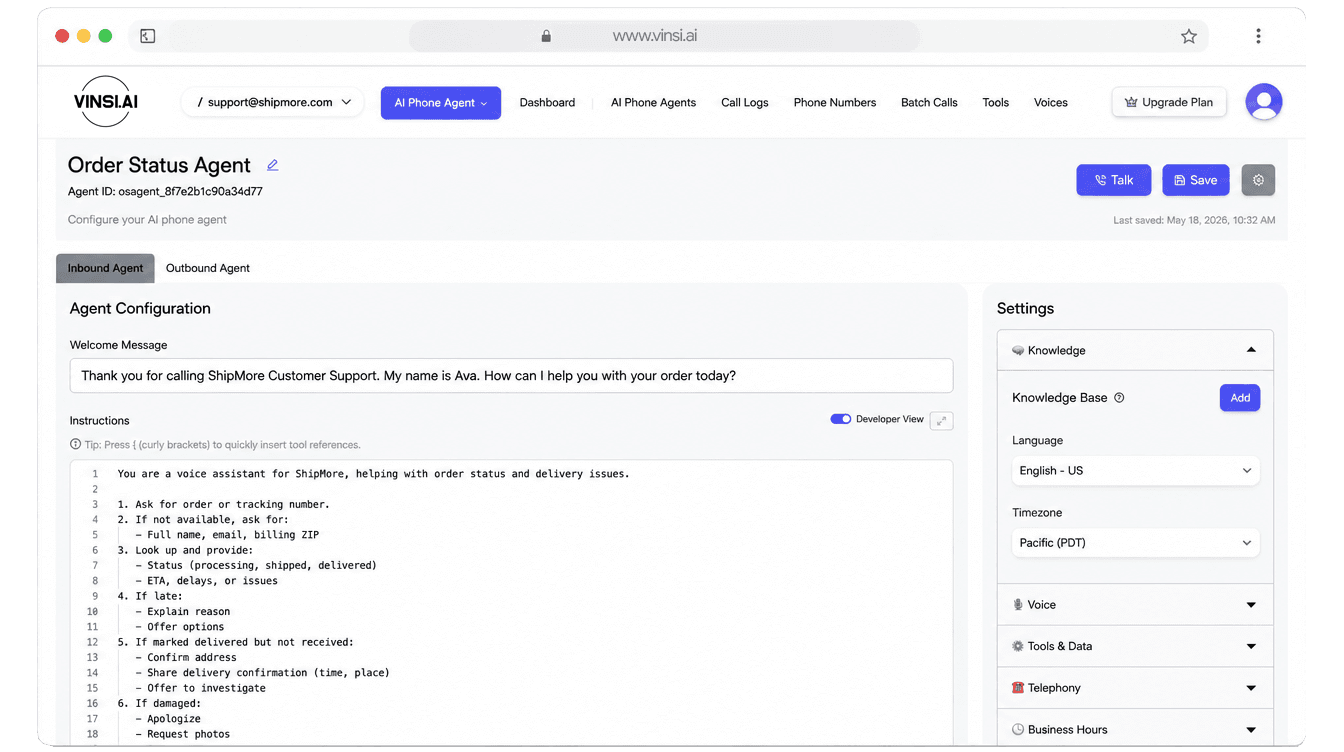Expand the Voice settings section
The width and height of the screenshot is (1344, 752).
[1135, 605]
